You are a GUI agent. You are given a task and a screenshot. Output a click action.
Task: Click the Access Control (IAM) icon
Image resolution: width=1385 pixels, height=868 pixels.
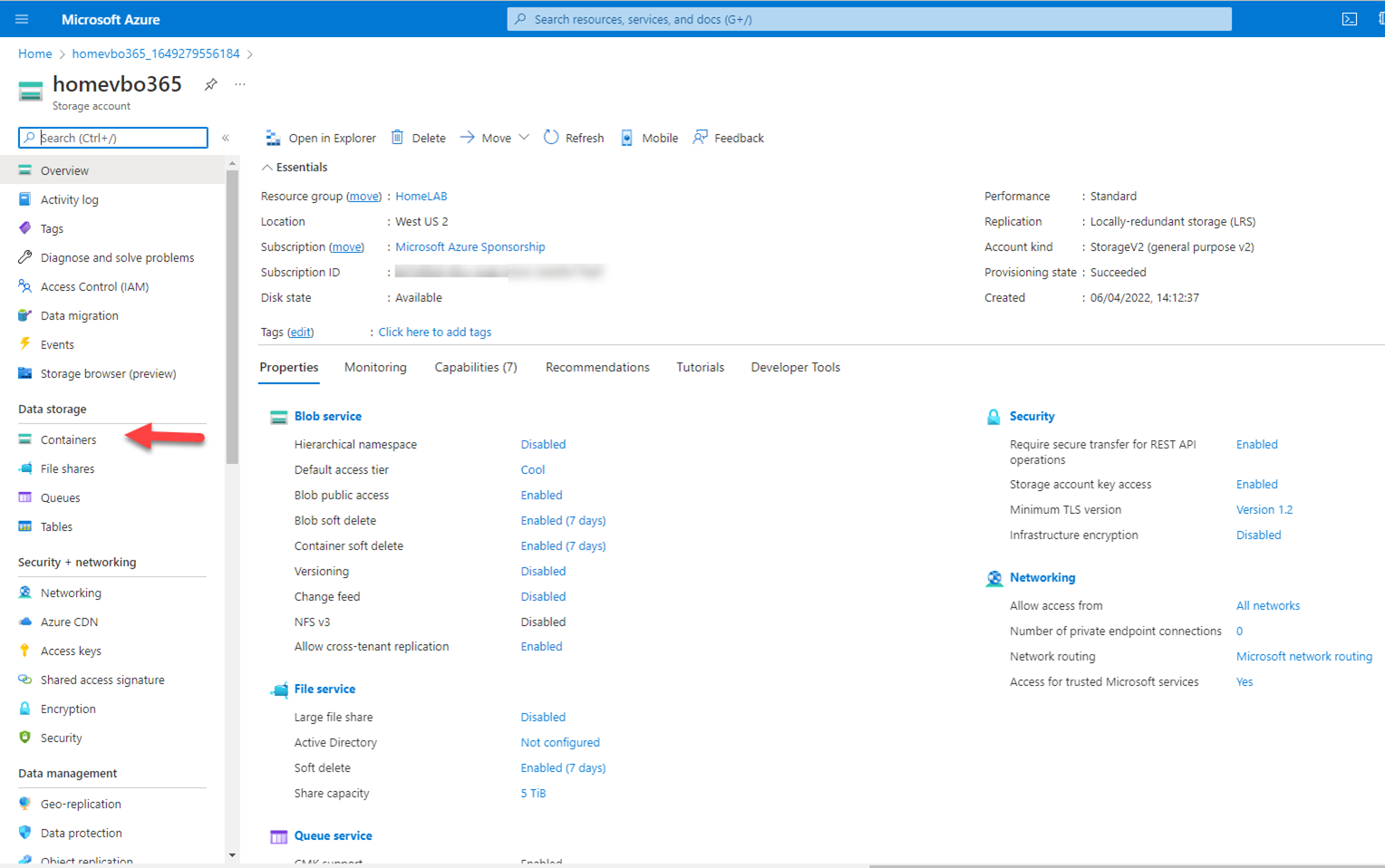coord(25,286)
